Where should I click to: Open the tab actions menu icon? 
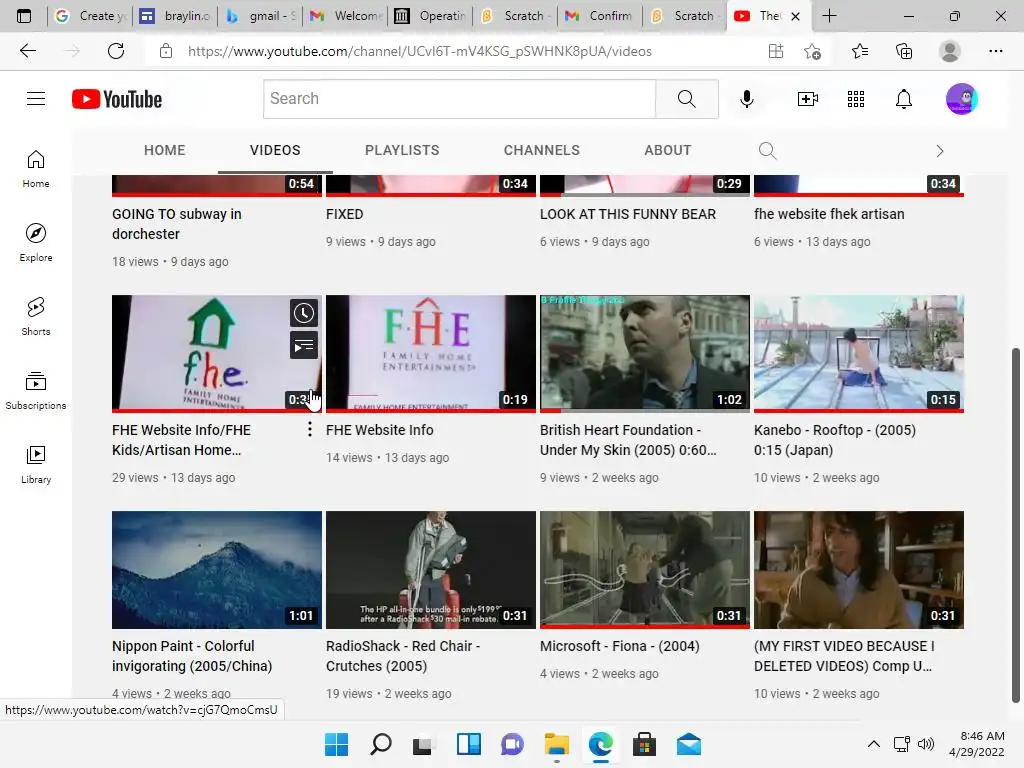click(24, 16)
